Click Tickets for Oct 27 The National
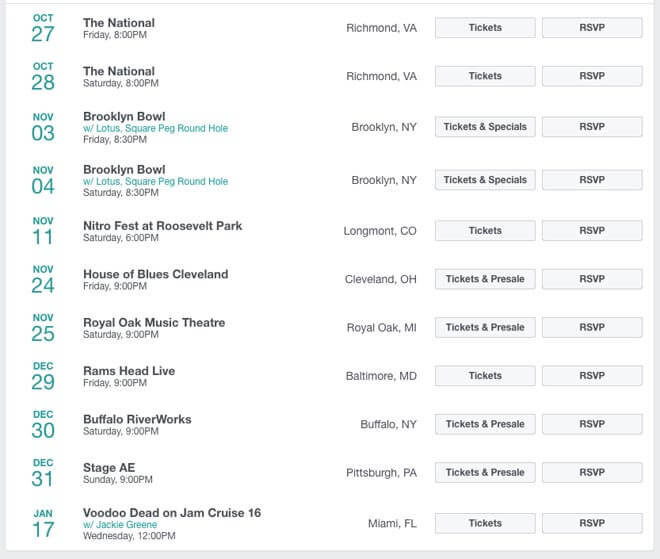Screen dimensions: 660x559 coord(485,28)
